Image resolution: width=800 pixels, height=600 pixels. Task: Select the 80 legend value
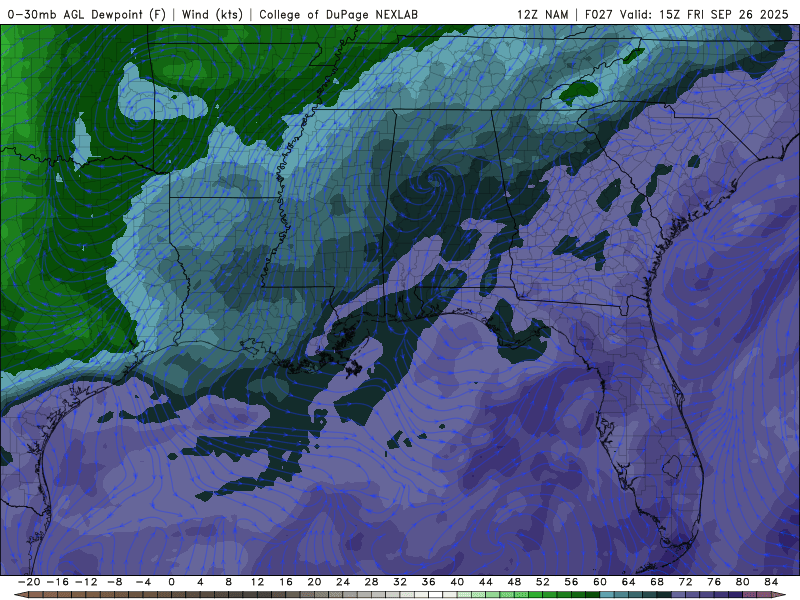[743, 582]
